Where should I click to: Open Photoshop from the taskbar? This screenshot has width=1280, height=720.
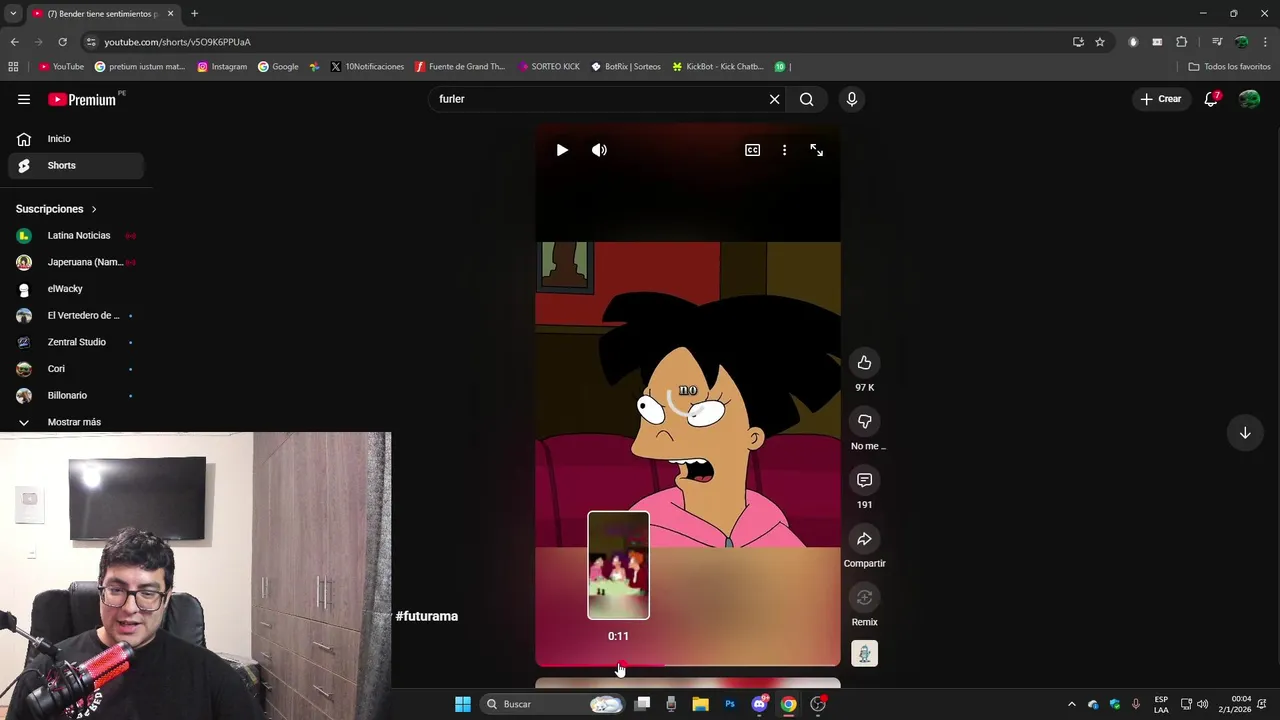(x=730, y=704)
